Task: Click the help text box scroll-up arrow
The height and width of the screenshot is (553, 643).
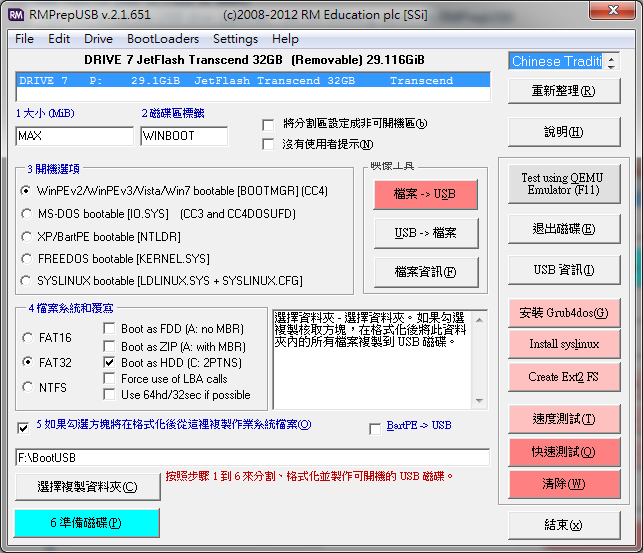Action: [479, 319]
